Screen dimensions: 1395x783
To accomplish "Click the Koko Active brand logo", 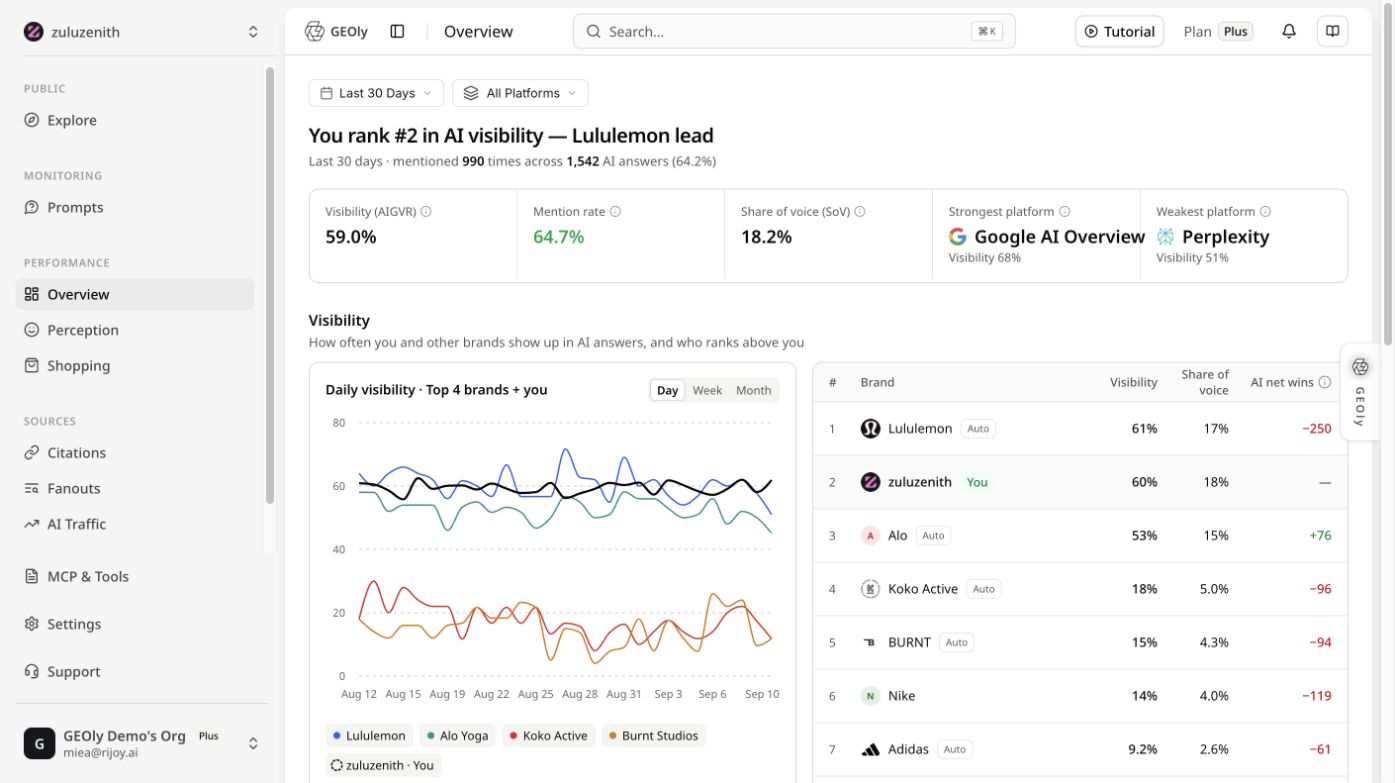I will 870,589.
